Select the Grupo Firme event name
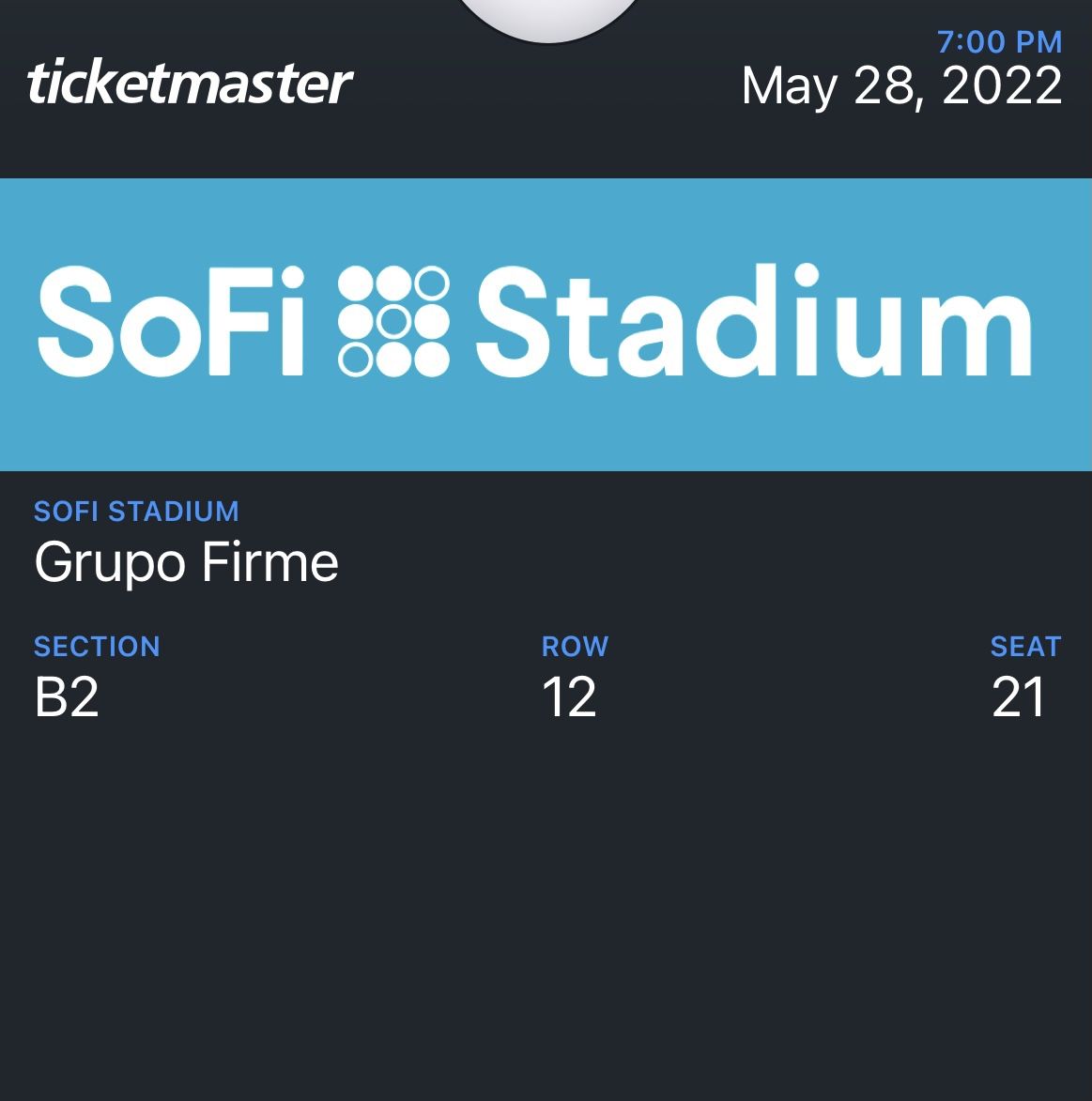 (186, 563)
